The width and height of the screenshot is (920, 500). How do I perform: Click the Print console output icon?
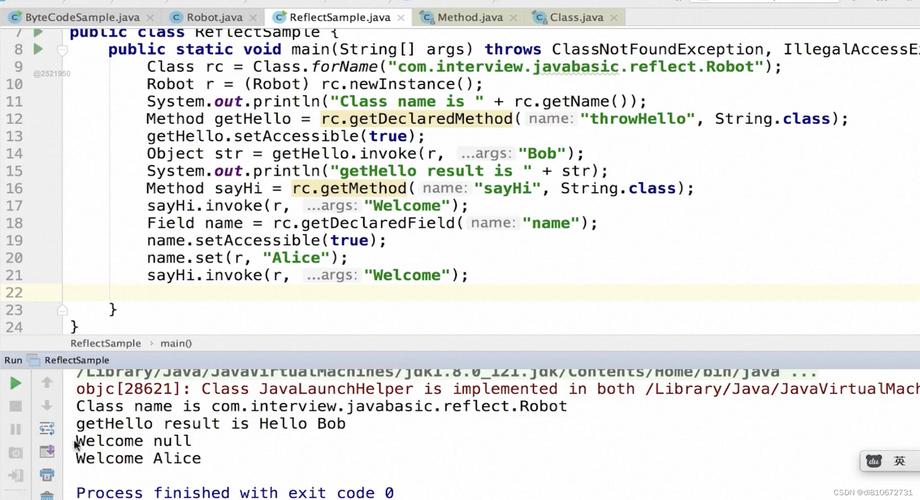pos(47,475)
